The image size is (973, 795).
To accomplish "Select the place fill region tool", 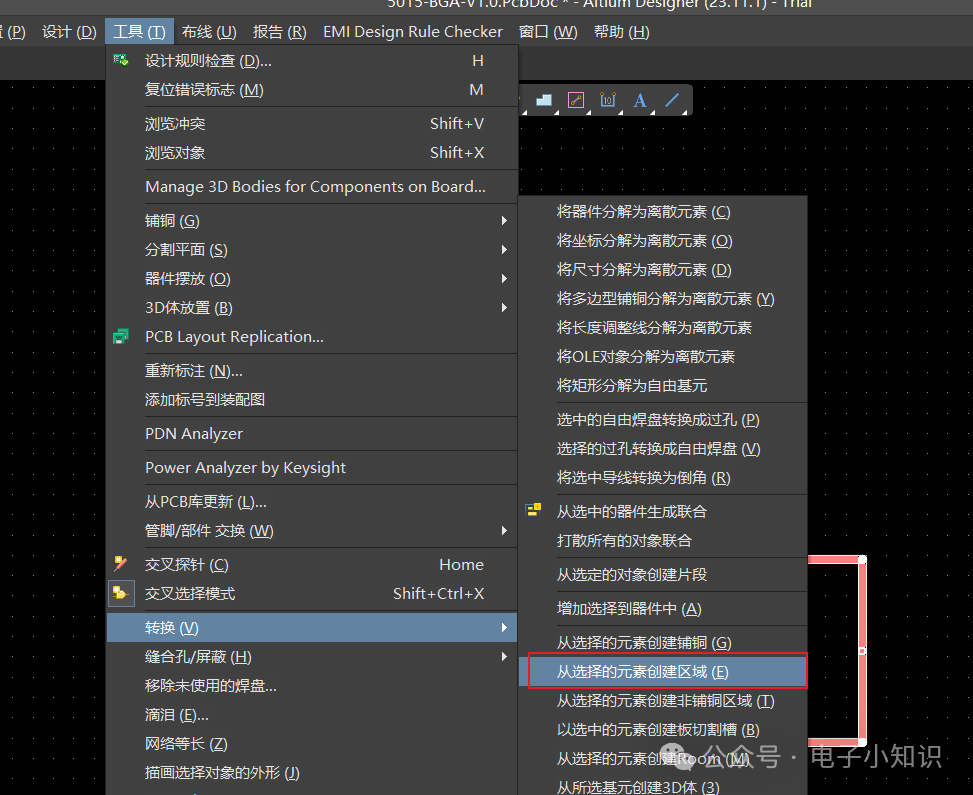I will [x=544, y=100].
